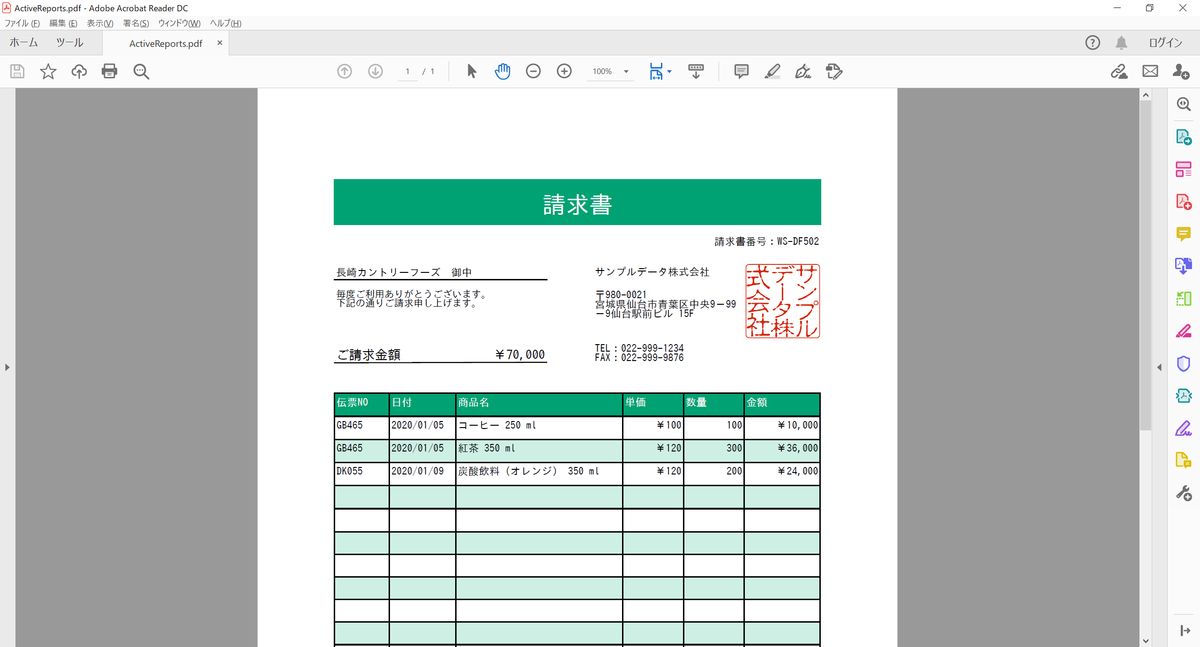
Task: Go to previous page arrow
Action: tap(345, 71)
